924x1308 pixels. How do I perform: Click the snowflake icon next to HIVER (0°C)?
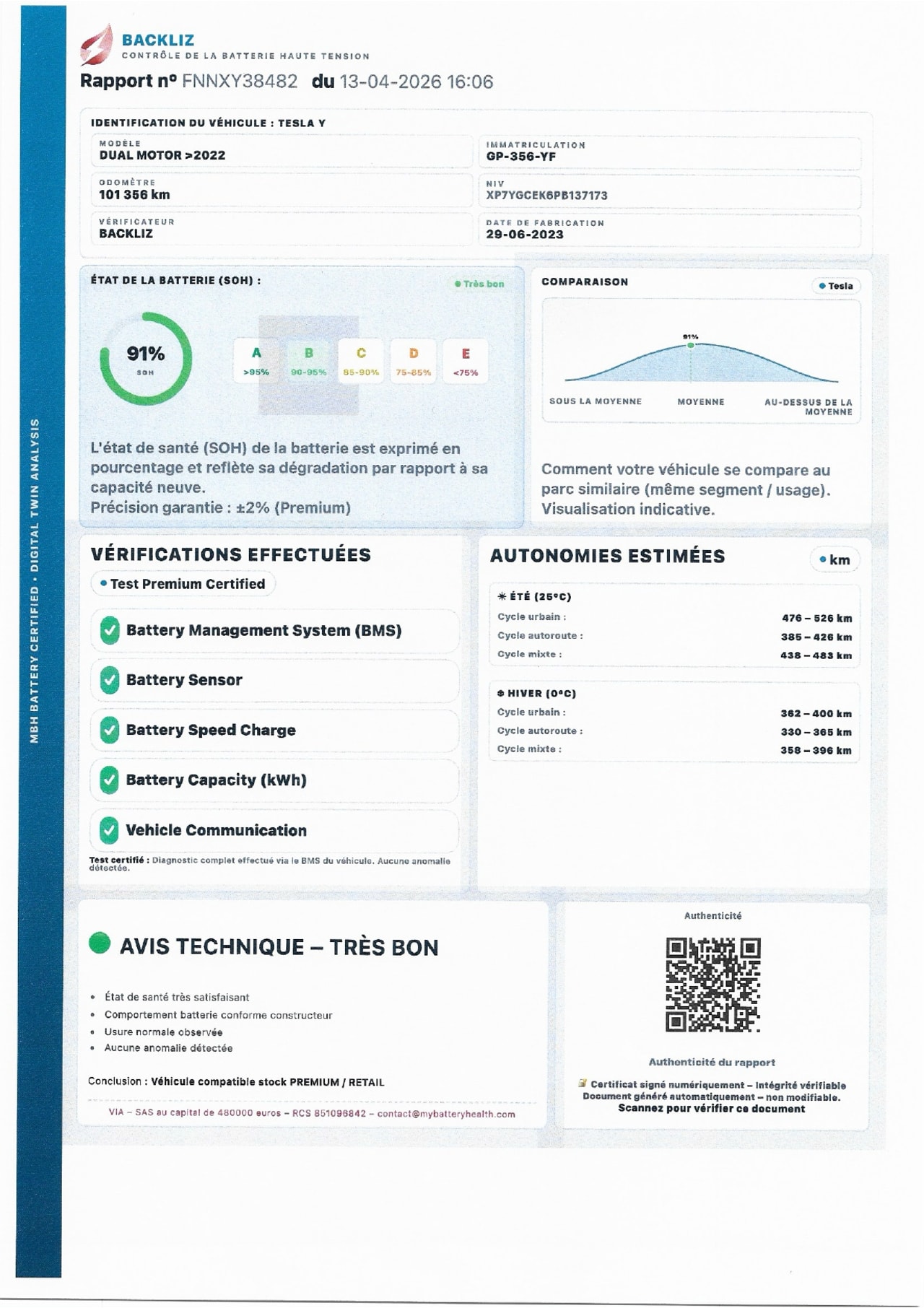[501, 693]
